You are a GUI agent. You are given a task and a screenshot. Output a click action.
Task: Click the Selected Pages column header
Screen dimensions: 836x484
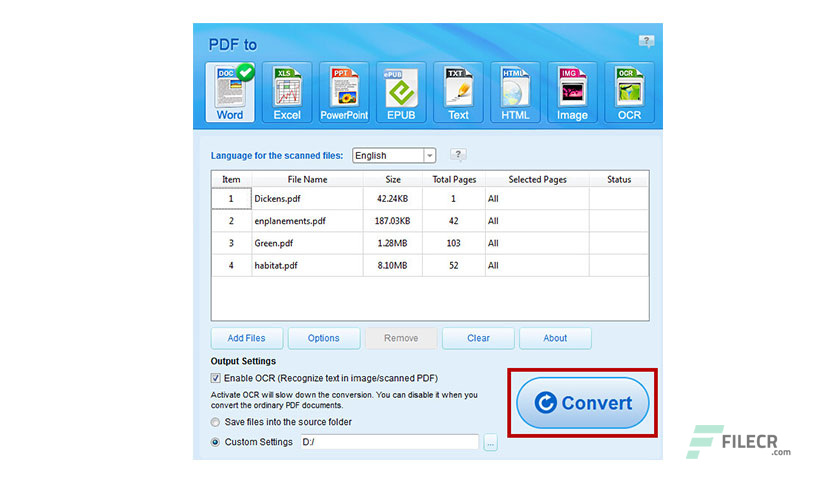tap(537, 180)
